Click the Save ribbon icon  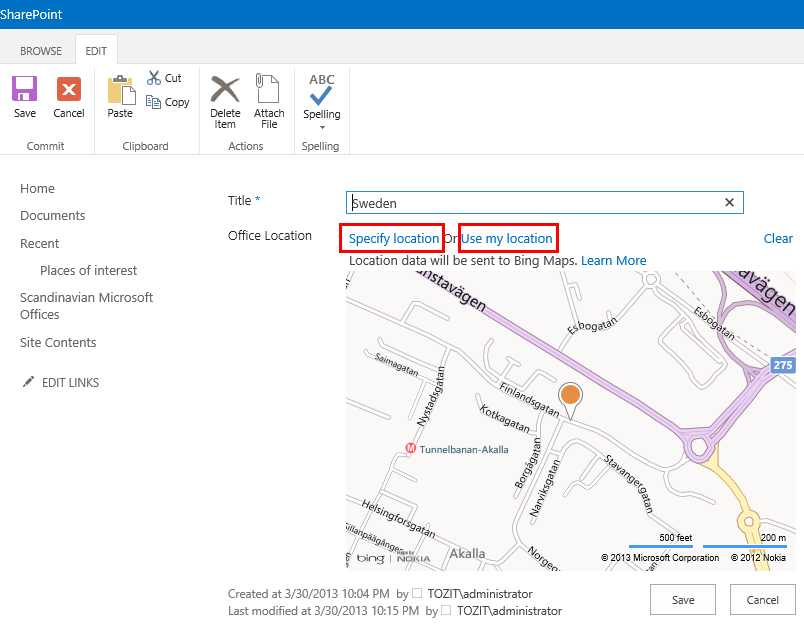(x=25, y=89)
